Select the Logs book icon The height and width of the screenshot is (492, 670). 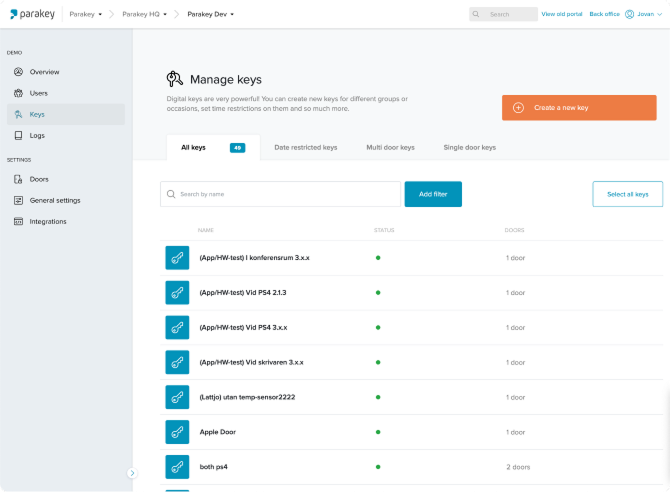pyautogui.click(x=18, y=136)
